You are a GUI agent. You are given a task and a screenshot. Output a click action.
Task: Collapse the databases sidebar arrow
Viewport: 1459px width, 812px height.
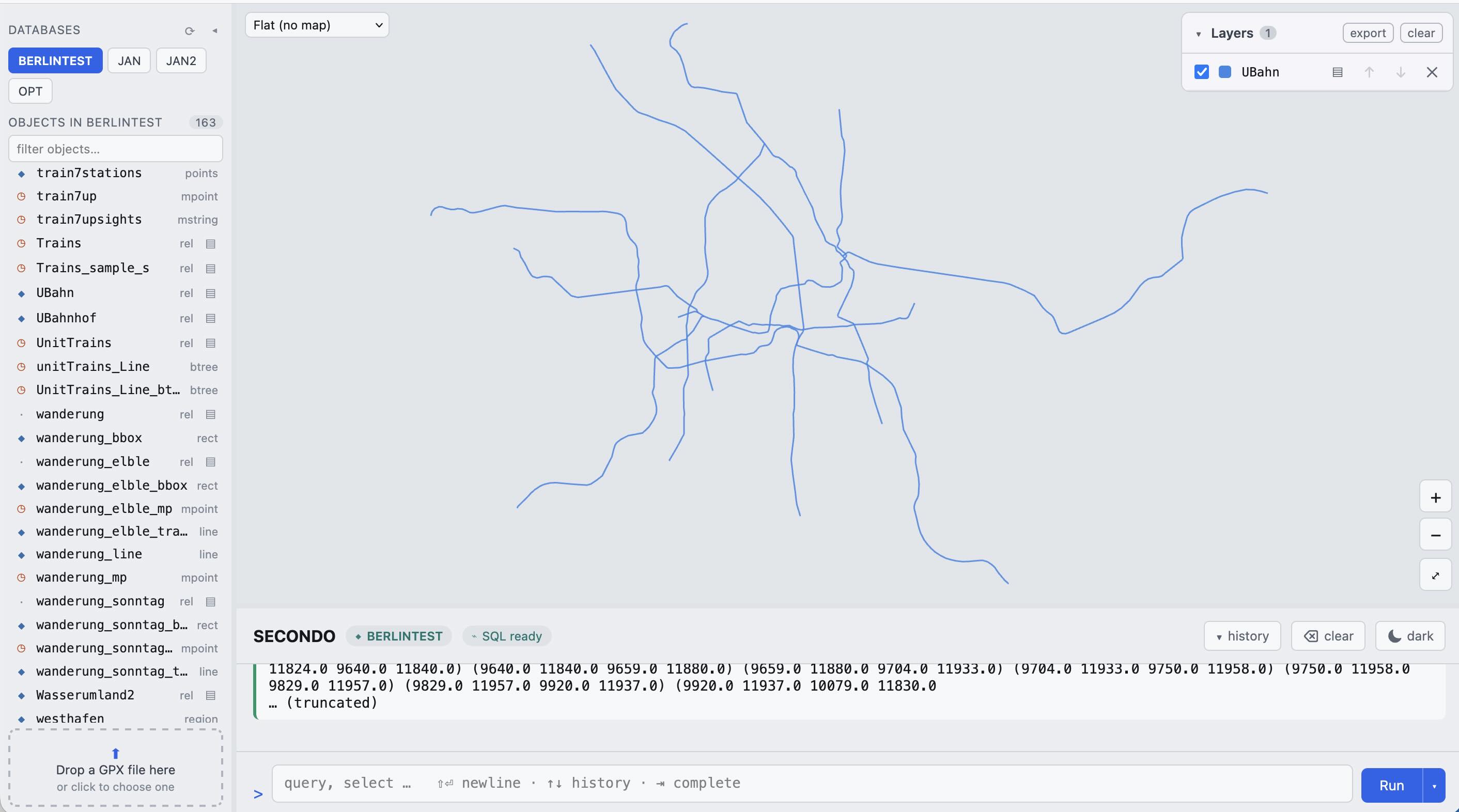[214, 30]
